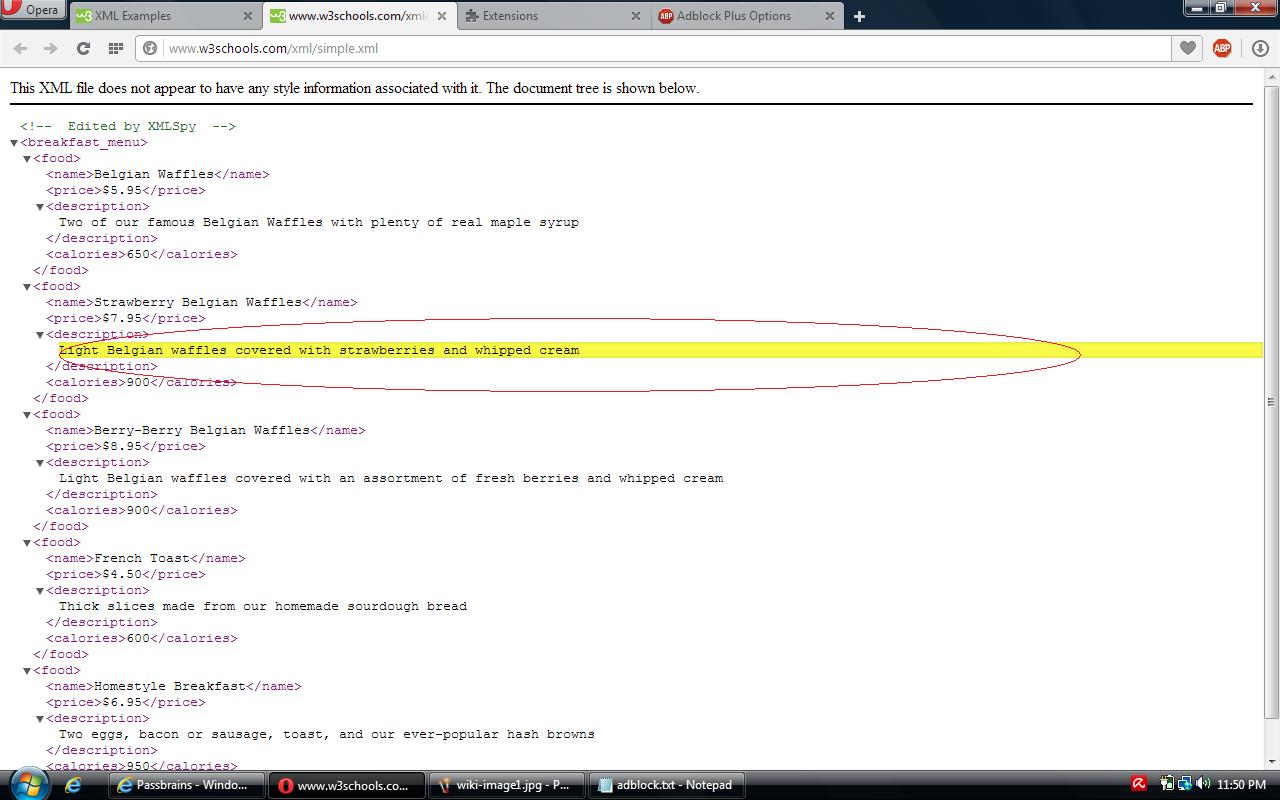Screen dimensions: 1280x800
Task: Go back to the previous page
Action: 20,48
